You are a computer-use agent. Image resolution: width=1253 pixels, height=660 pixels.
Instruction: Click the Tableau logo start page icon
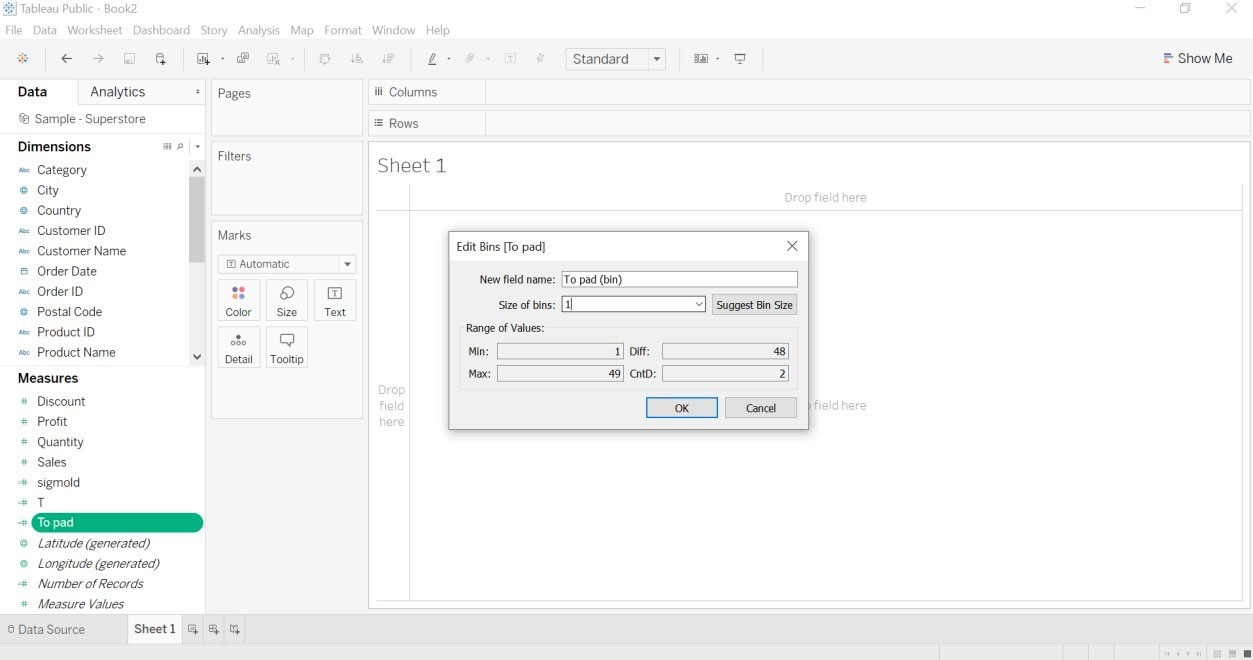pyautogui.click(x=22, y=59)
